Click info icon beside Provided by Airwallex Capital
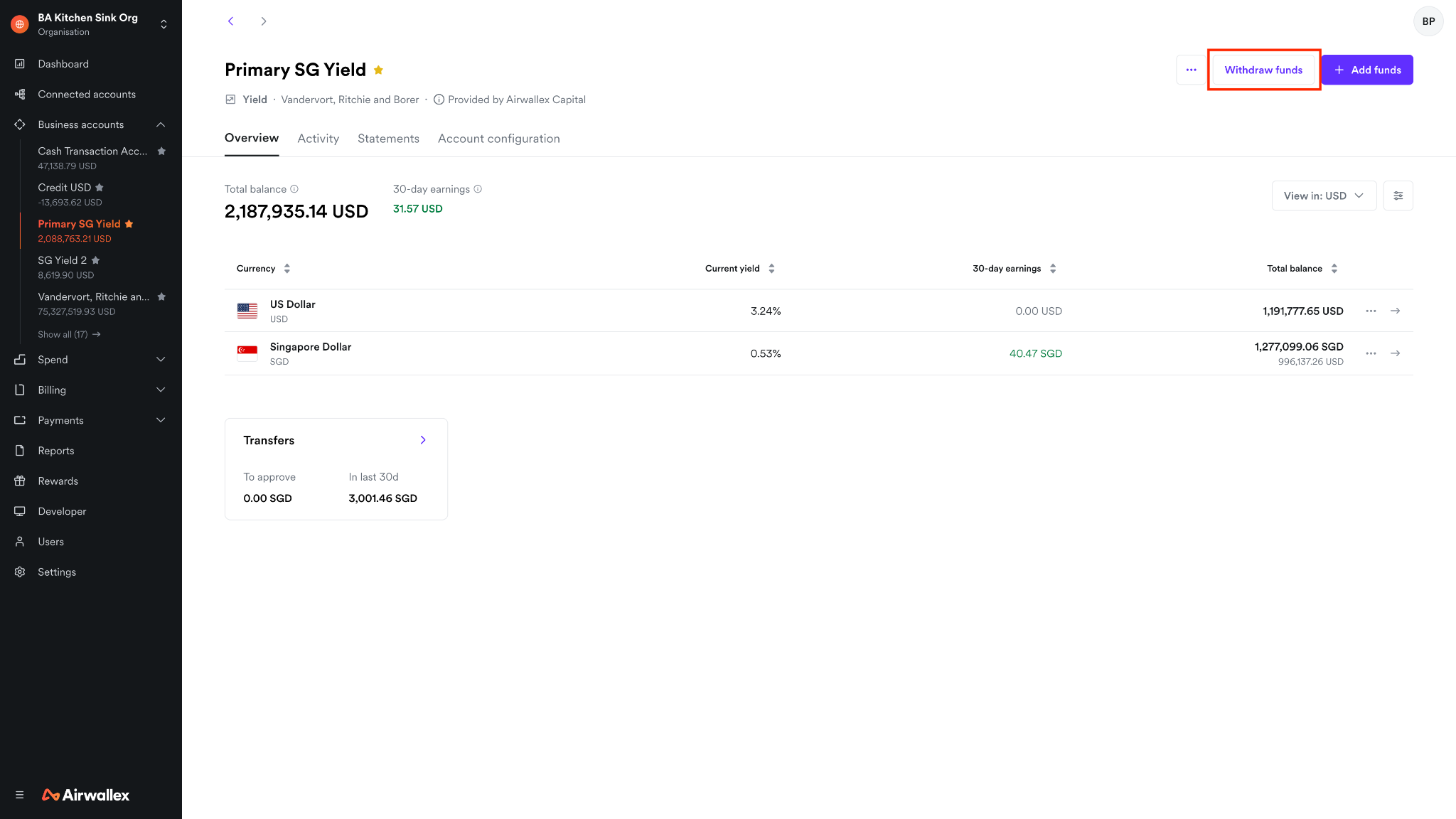The height and width of the screenshot is (819, 1456). pos(439,100)
